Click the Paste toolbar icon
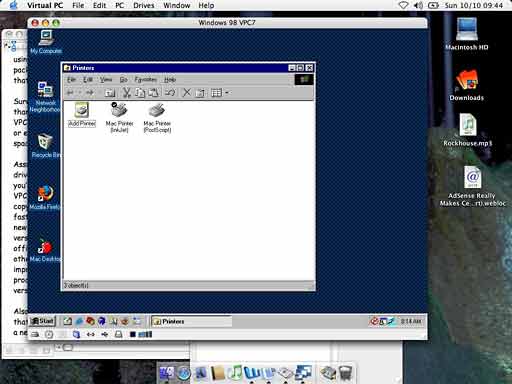 [x=153, y=93]
